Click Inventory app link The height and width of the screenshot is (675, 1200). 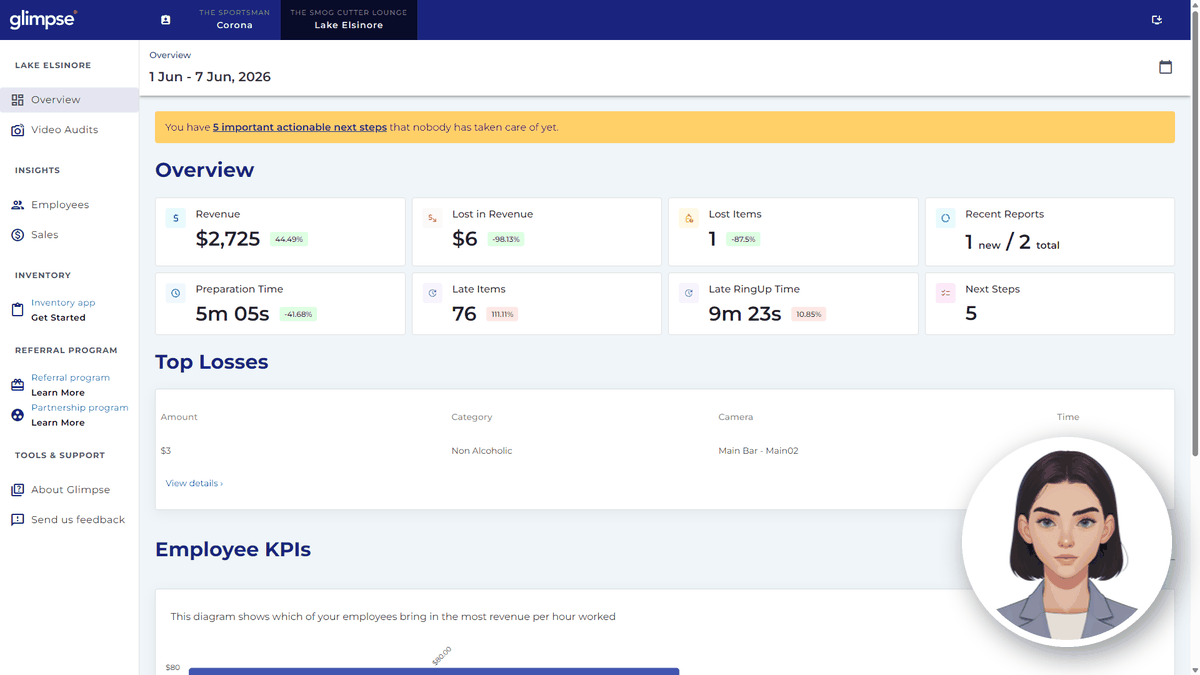point(63,302)
